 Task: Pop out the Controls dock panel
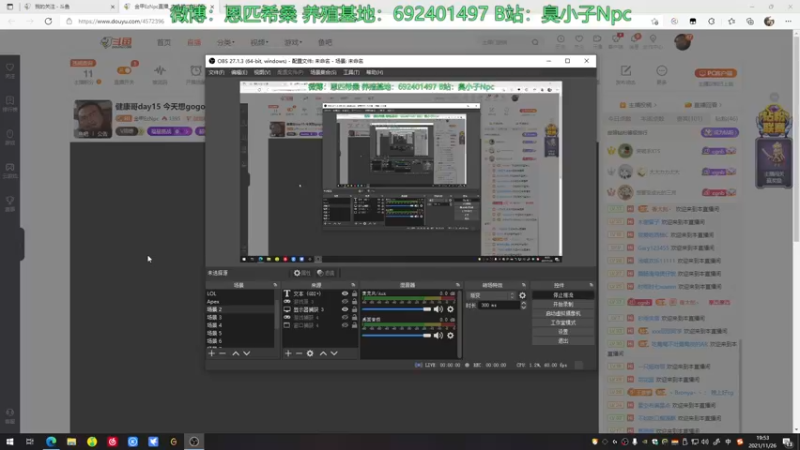pyautogui.click(x=591, y=285)
